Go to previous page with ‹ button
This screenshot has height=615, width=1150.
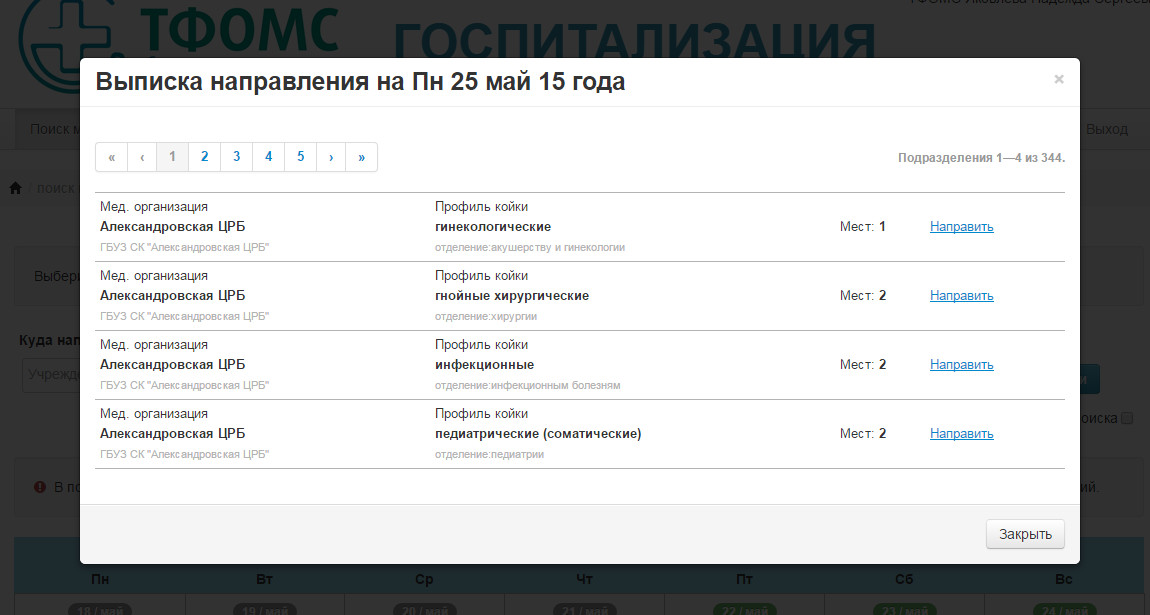(142, 157)
